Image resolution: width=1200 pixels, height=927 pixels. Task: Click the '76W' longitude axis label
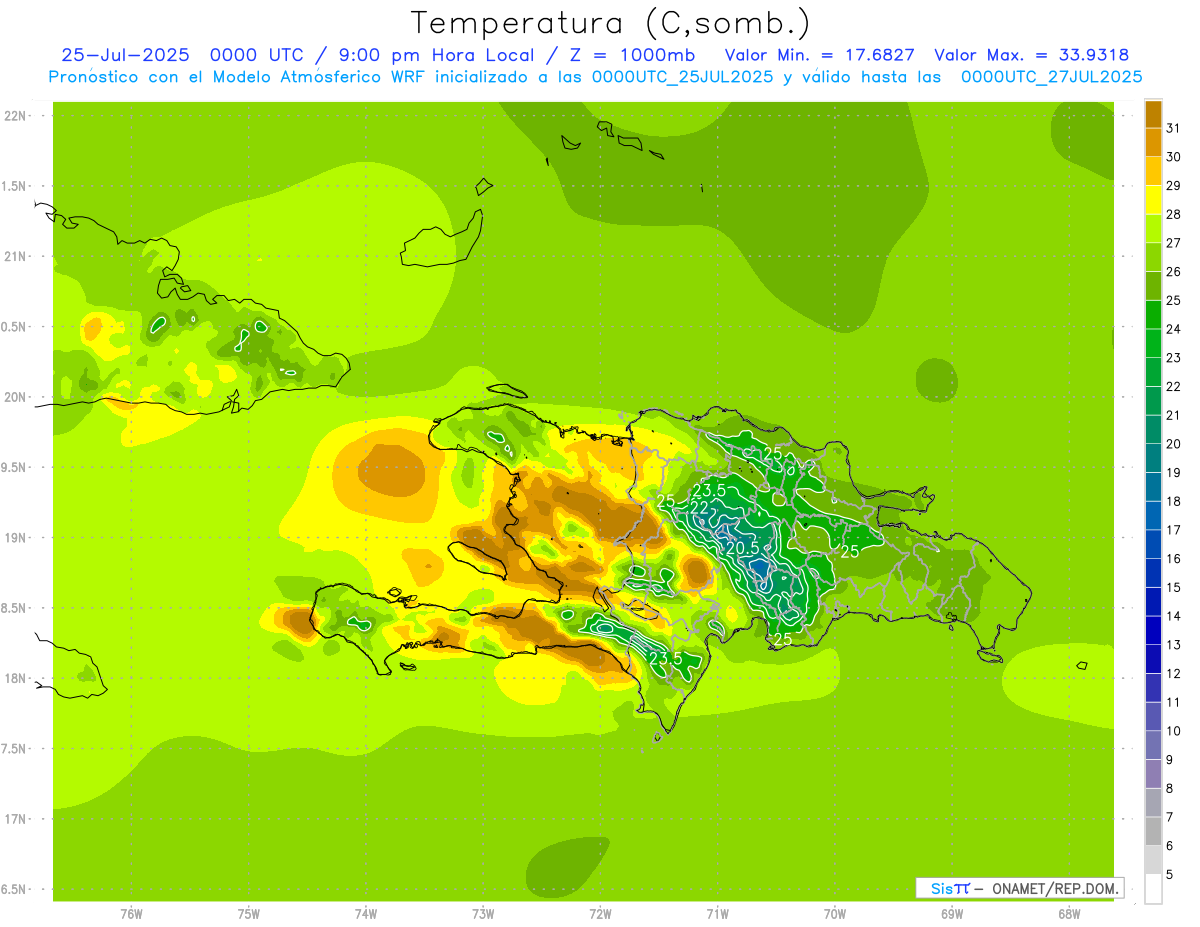click(x=131, y=914)
